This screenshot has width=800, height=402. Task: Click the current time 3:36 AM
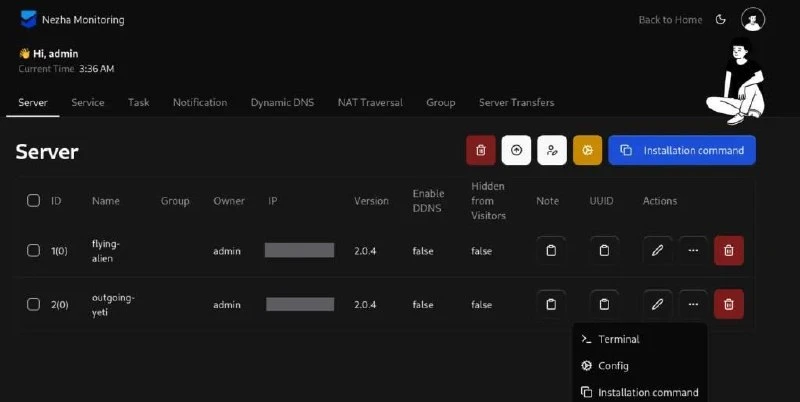96,68
